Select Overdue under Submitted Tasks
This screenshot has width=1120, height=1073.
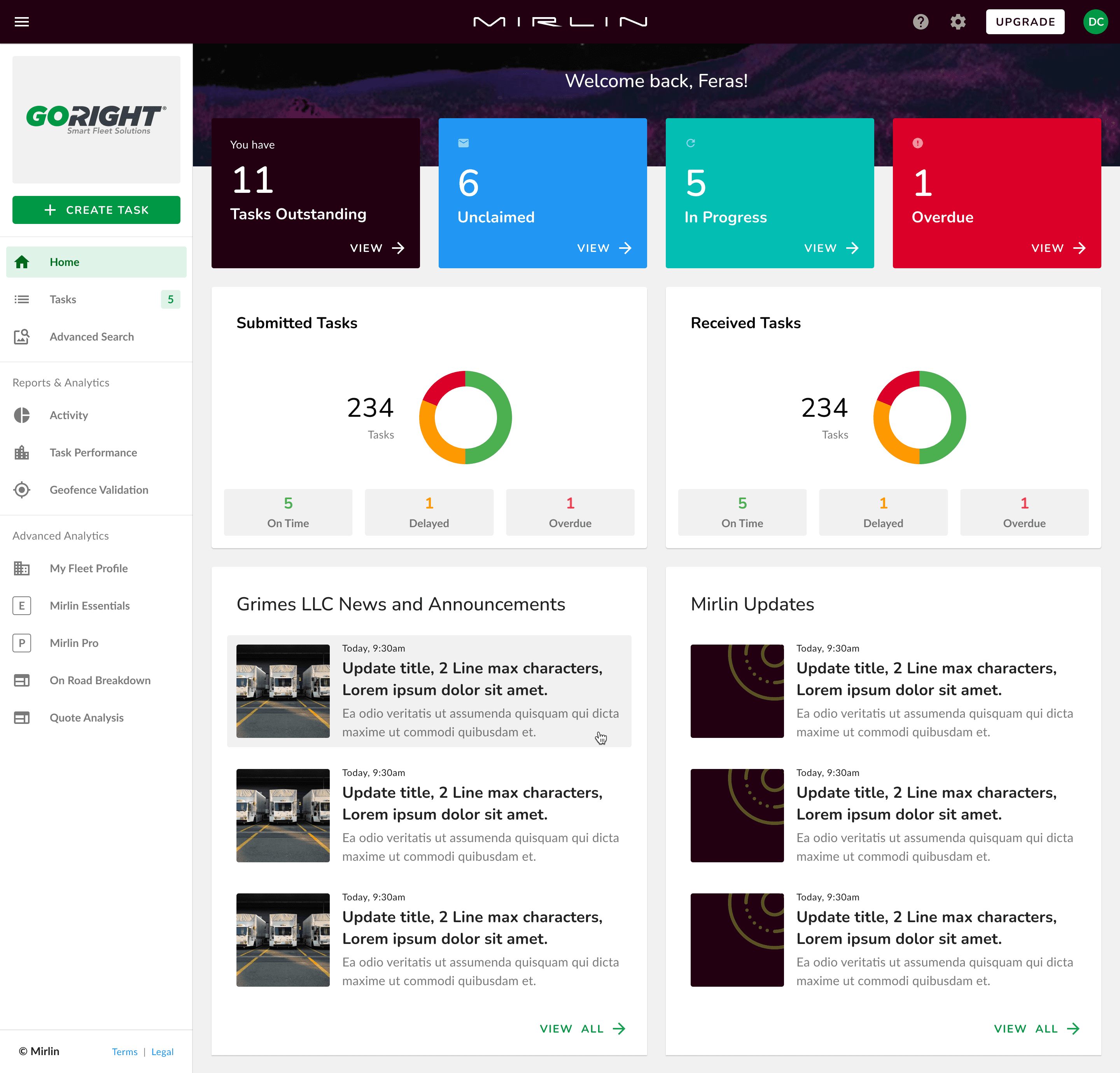(x=570, y=512)
